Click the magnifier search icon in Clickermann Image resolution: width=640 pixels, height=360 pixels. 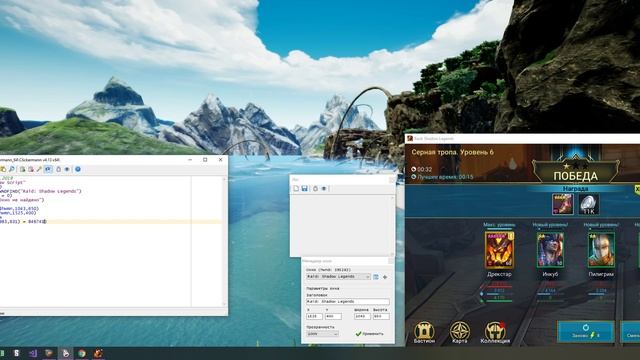11,169
